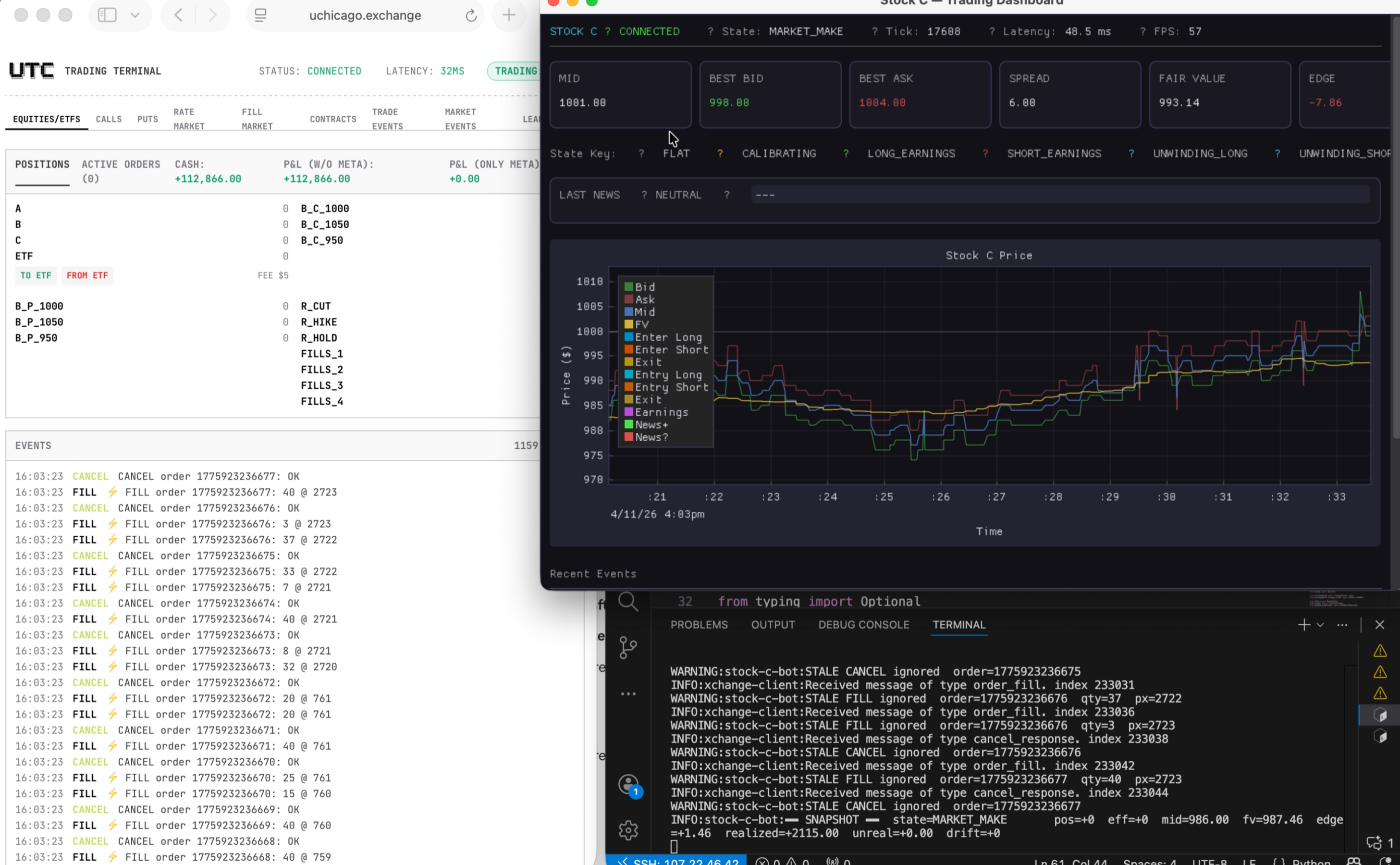The height and width of the screenshot is (865, 1400).
Task: Open forwarded ports indicator in status bar
Action: coord(838,861)
